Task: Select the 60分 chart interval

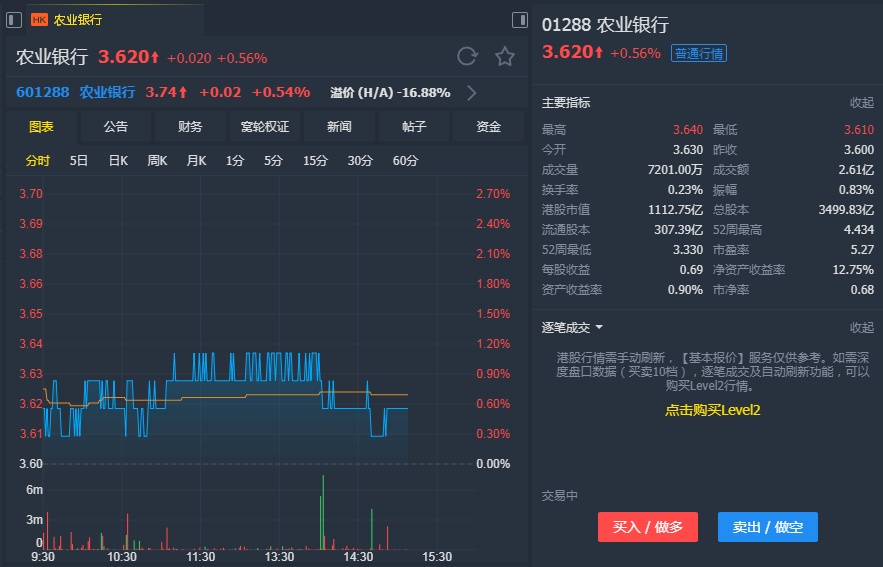Action: point(405,161)
